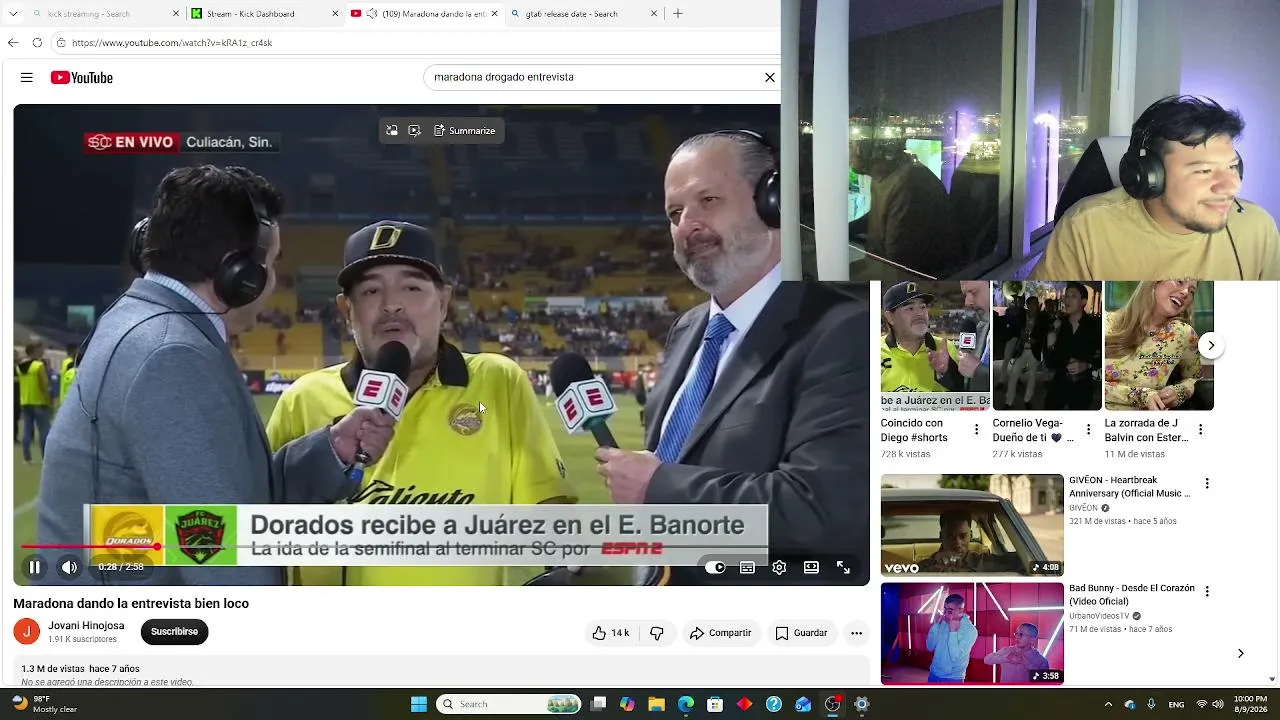Reload the YouTube page

click(37, 43)
